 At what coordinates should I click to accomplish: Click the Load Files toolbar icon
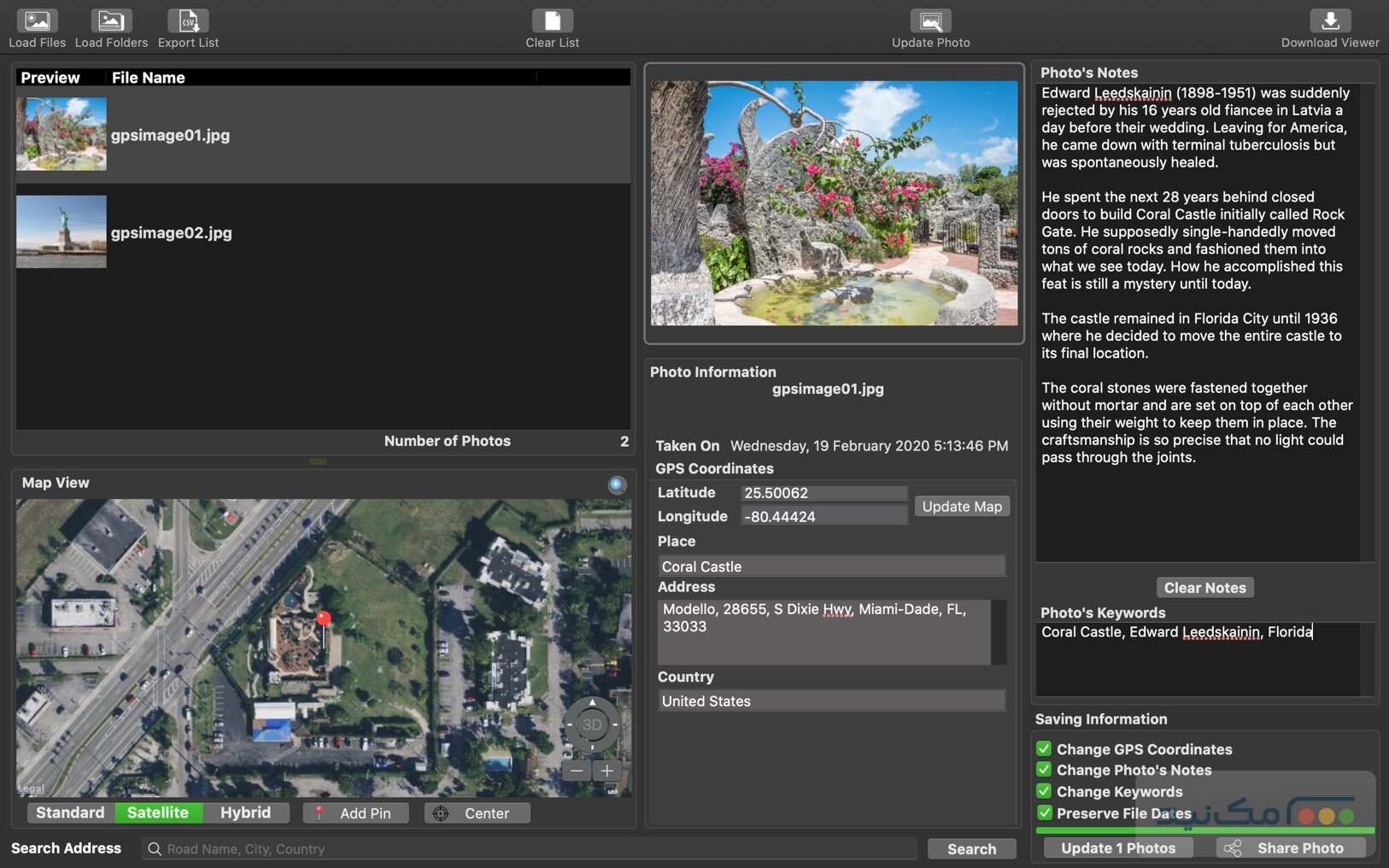(37, 21)
